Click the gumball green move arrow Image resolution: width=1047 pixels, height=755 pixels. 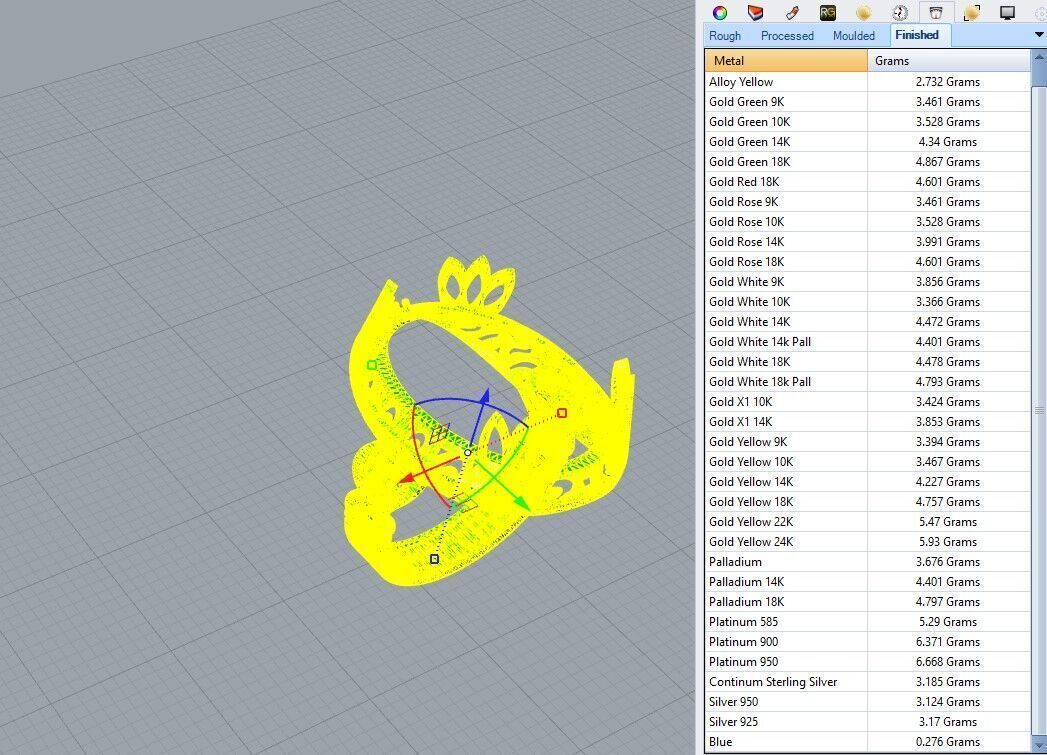tap(521, 503)
